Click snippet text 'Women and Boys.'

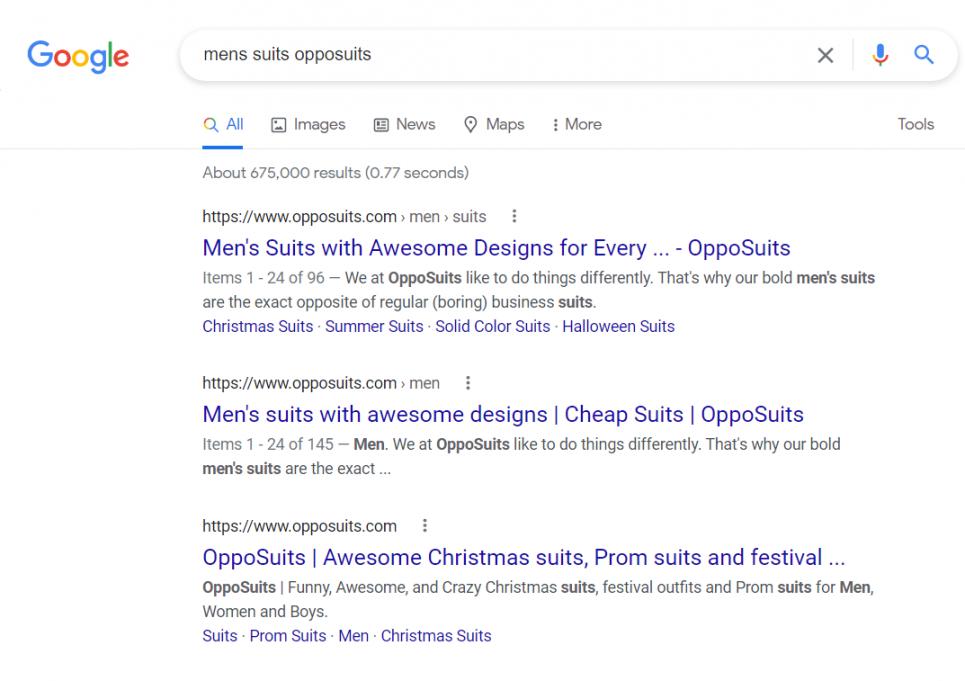tap(265, 611)
